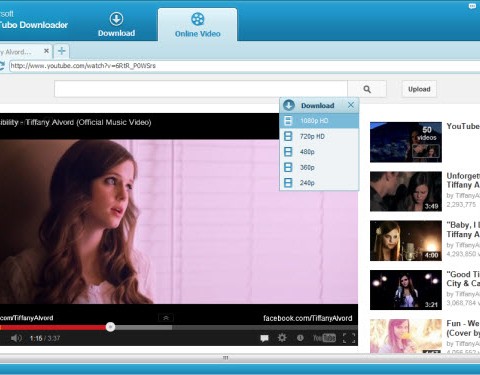Open video player settings gear
The width and height of the screenshot is (480, 375).
pos(282,338)
